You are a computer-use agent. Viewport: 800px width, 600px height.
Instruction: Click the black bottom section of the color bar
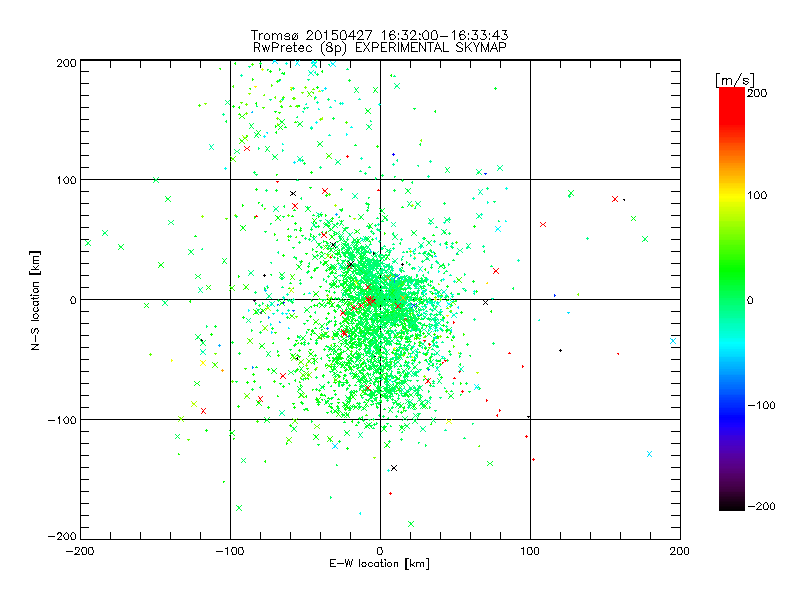coord(732,503)
